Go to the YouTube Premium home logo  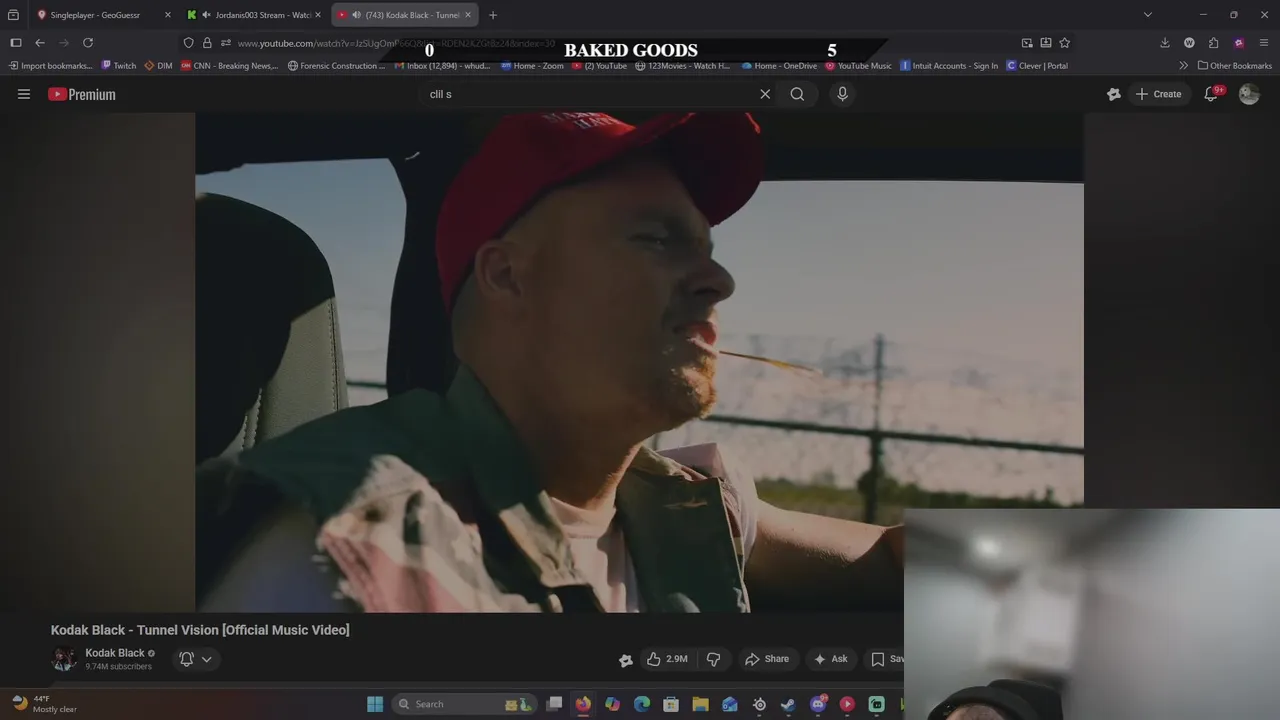pyautogui.click(x=82, y=94)
